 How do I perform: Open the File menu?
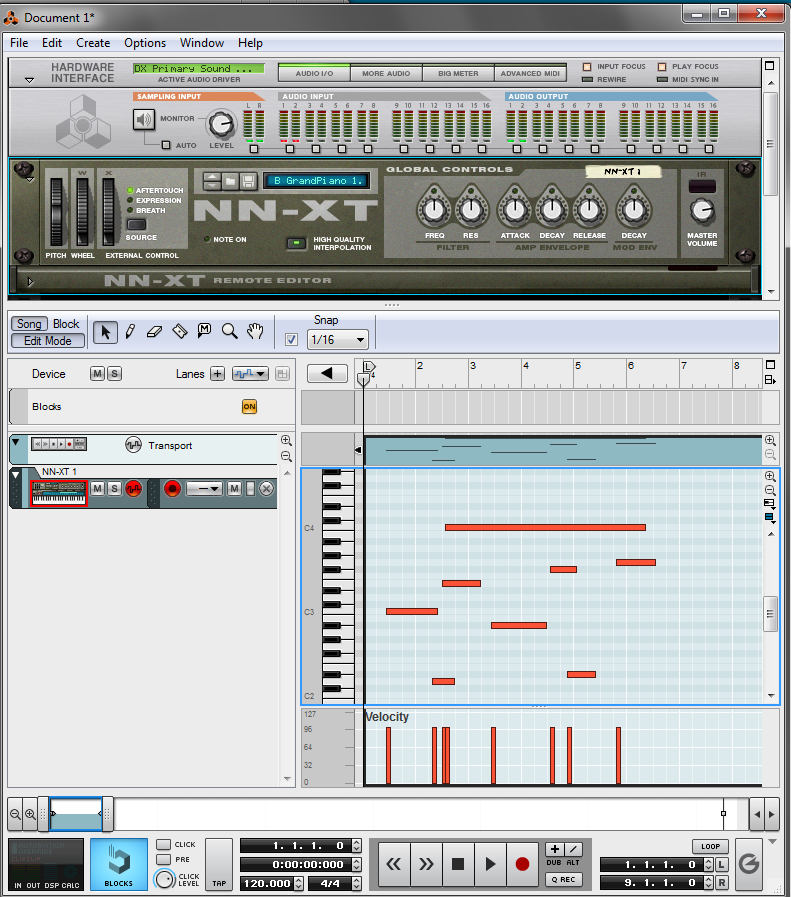tap(19, 43)
